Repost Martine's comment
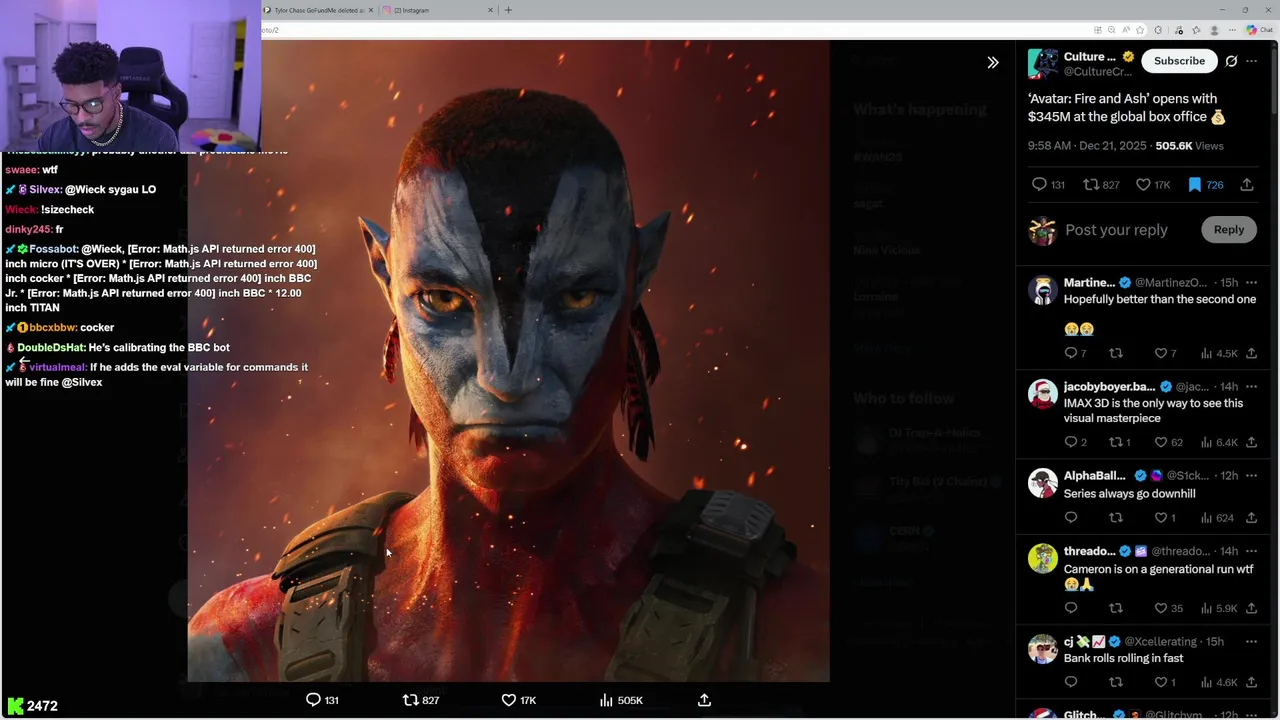The width and height of the screenshot is (1280, 720). (x=1116, y=353)
